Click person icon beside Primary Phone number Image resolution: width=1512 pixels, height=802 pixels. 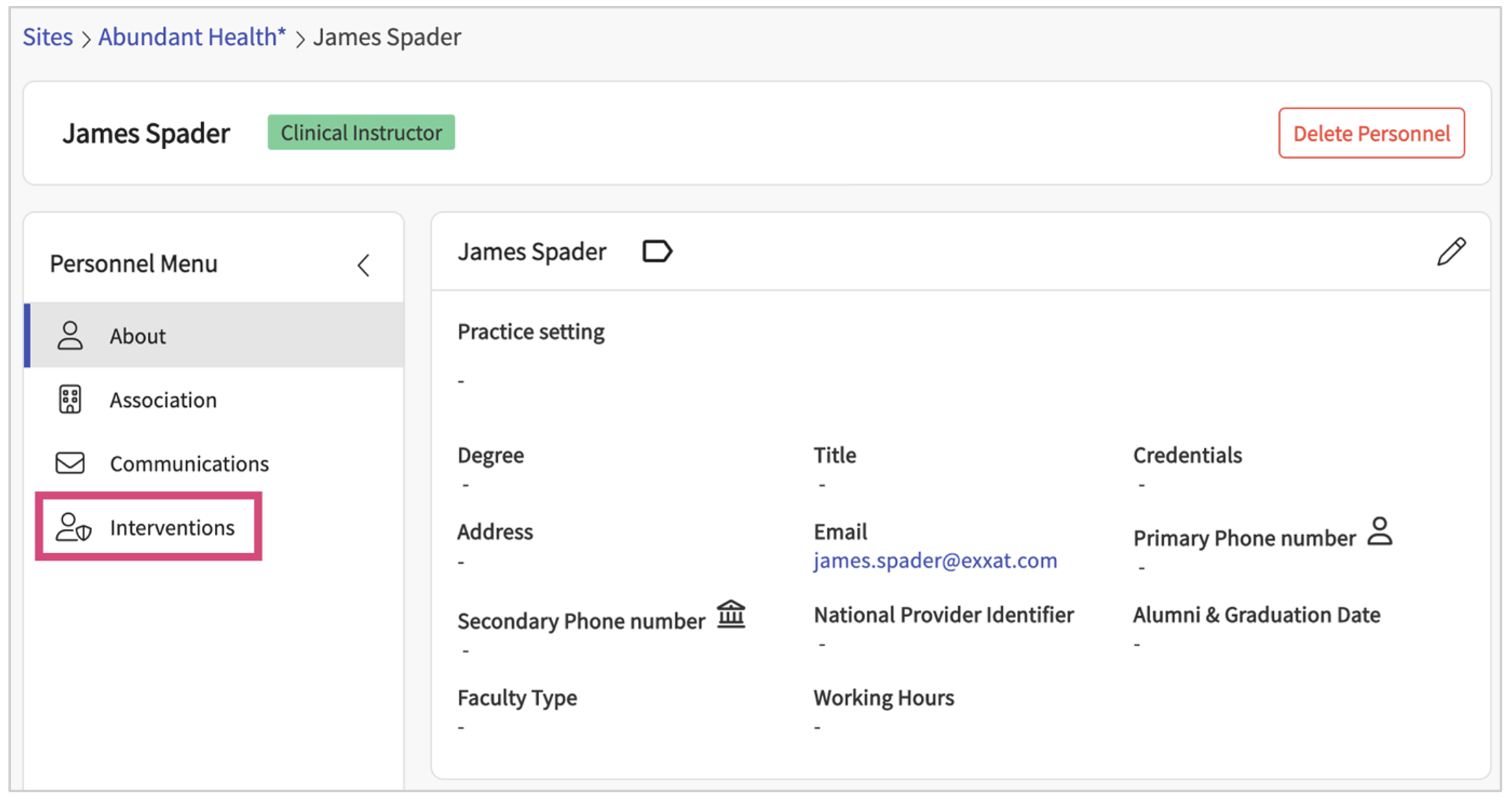1380,531
